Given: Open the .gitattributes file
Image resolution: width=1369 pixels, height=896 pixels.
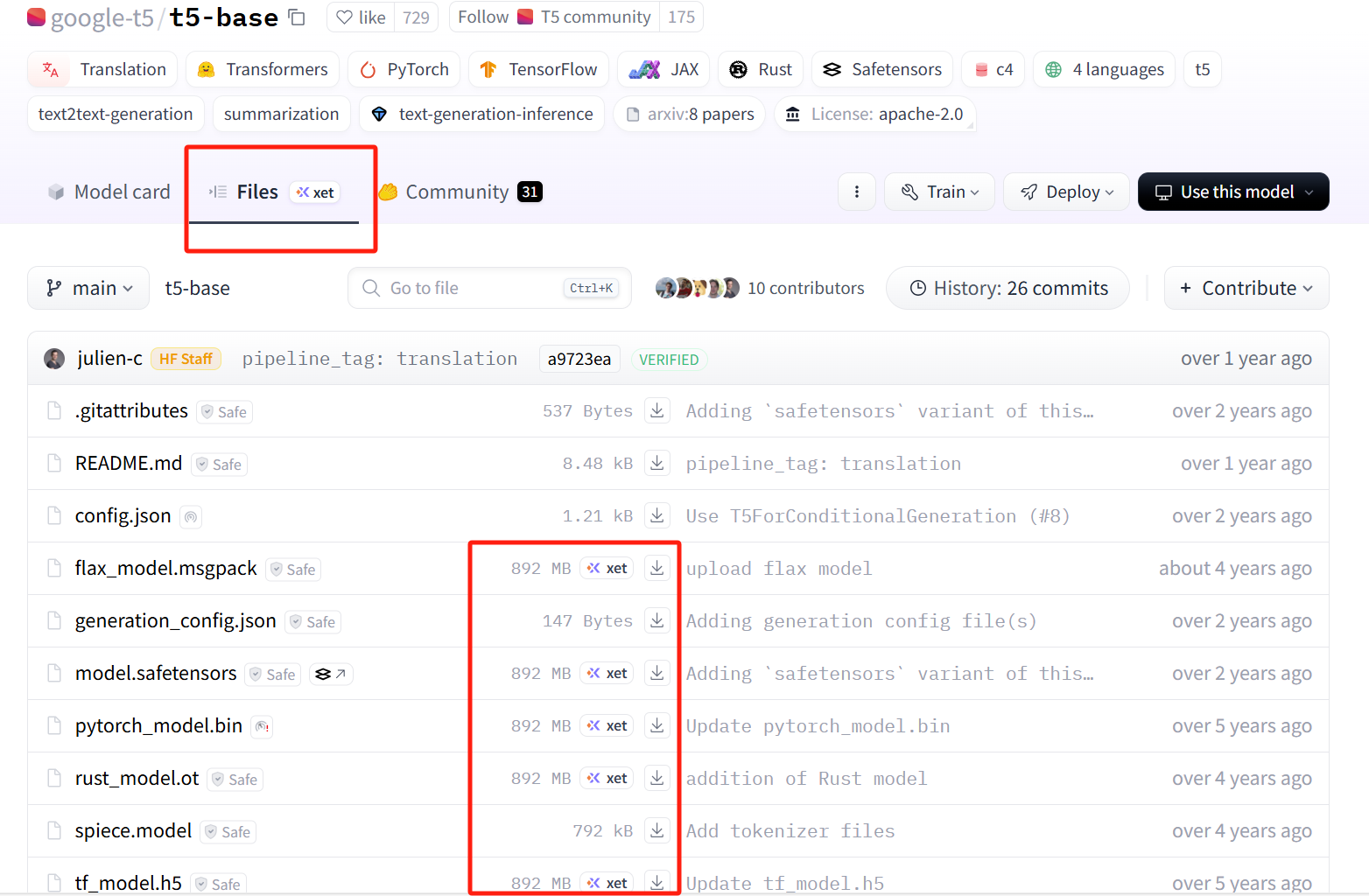Looking at the screenshot, I should [x=131, y=410].
